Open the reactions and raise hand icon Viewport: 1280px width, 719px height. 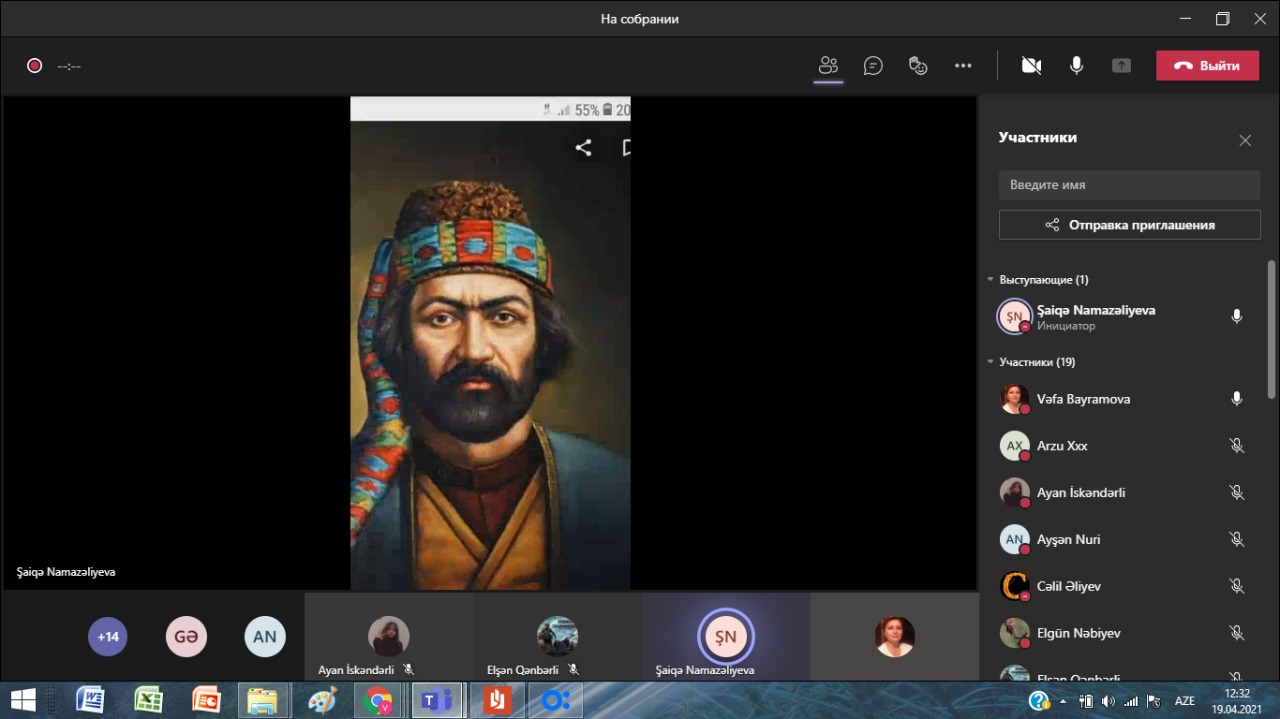[x=918, y=66]
